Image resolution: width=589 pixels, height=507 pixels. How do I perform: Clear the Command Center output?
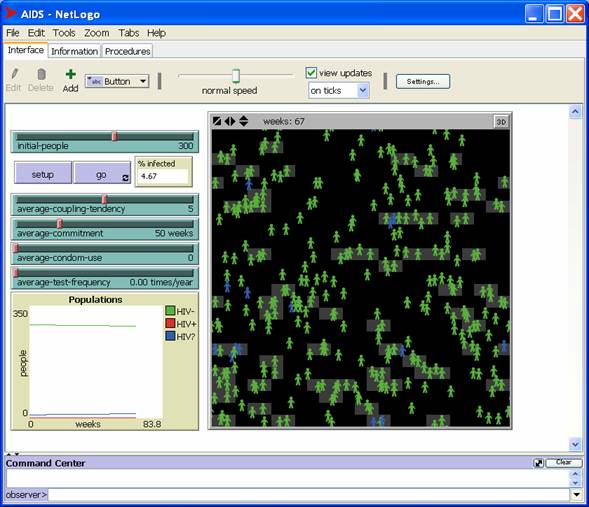click(x=563, y=463)
